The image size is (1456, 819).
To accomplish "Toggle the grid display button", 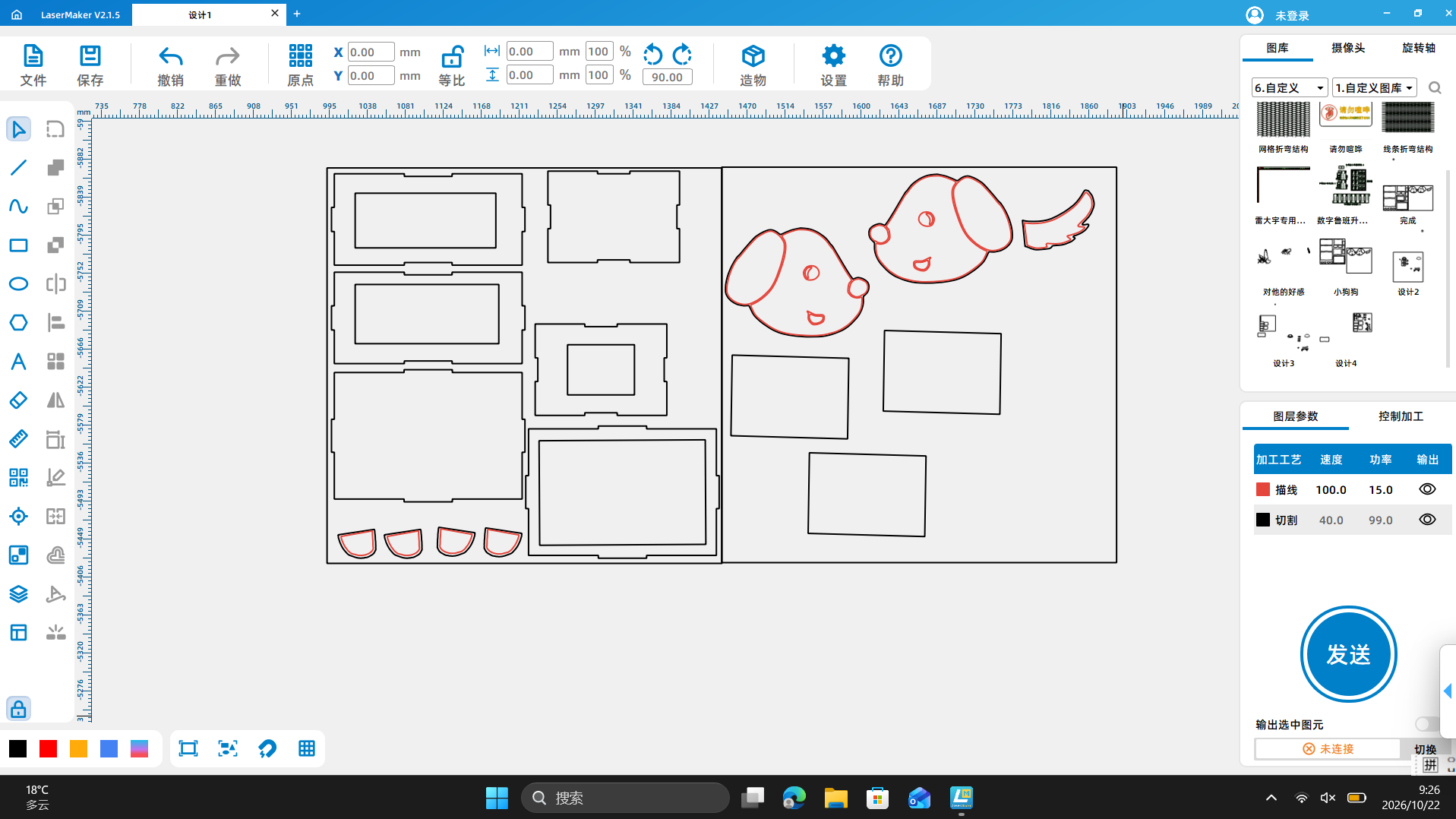I will click(307, 748).
